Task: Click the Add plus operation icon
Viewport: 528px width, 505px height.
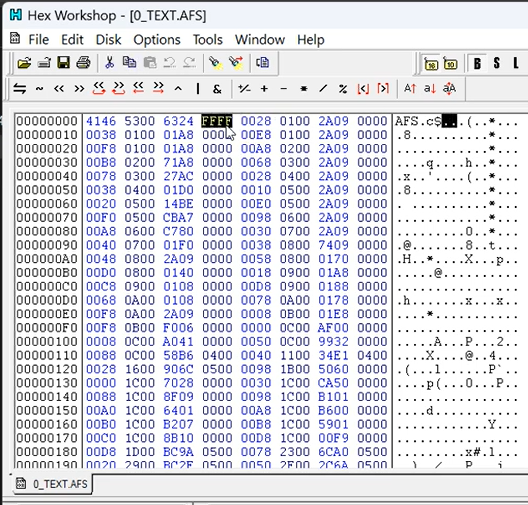Action: (x=264, y=89)
